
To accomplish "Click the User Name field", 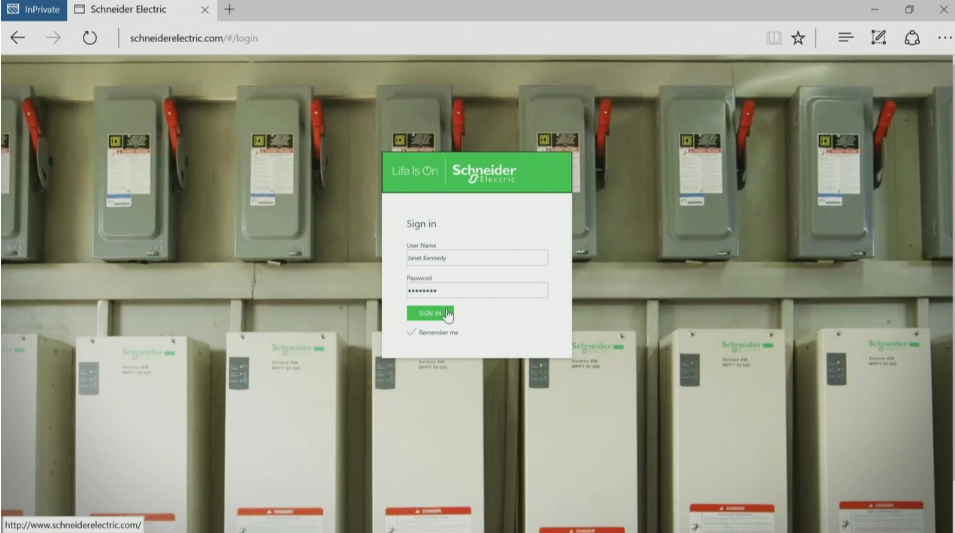I will click(x=477, y=258).
